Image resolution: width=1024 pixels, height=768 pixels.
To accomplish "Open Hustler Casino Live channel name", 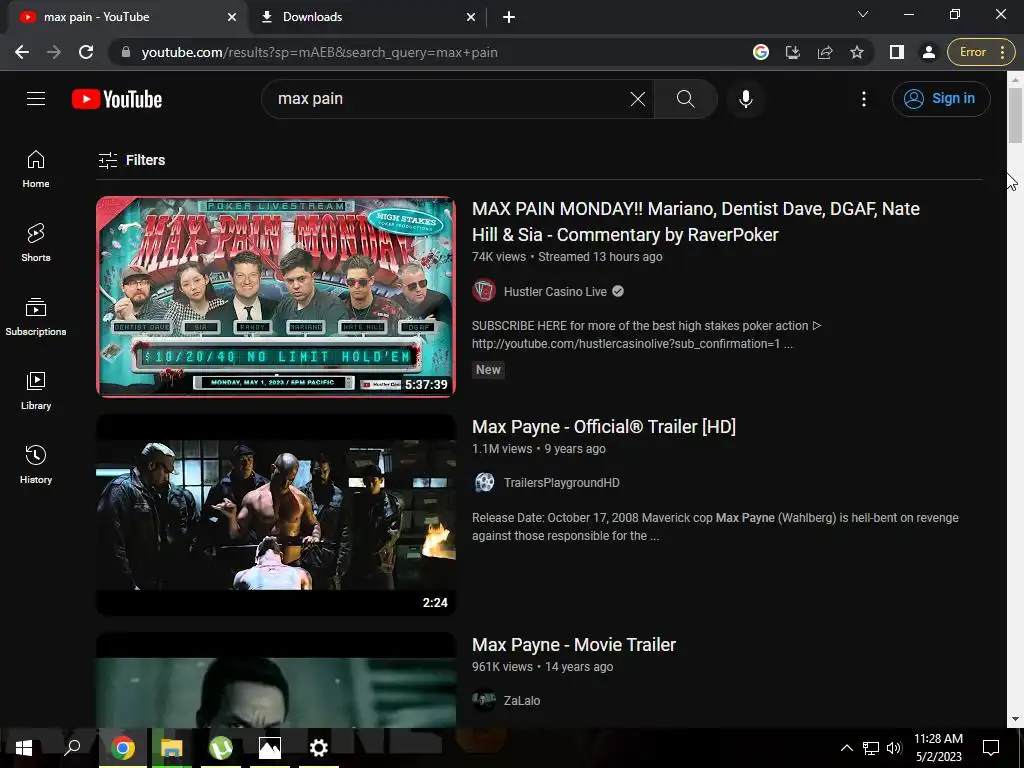I will pos(555,291).
